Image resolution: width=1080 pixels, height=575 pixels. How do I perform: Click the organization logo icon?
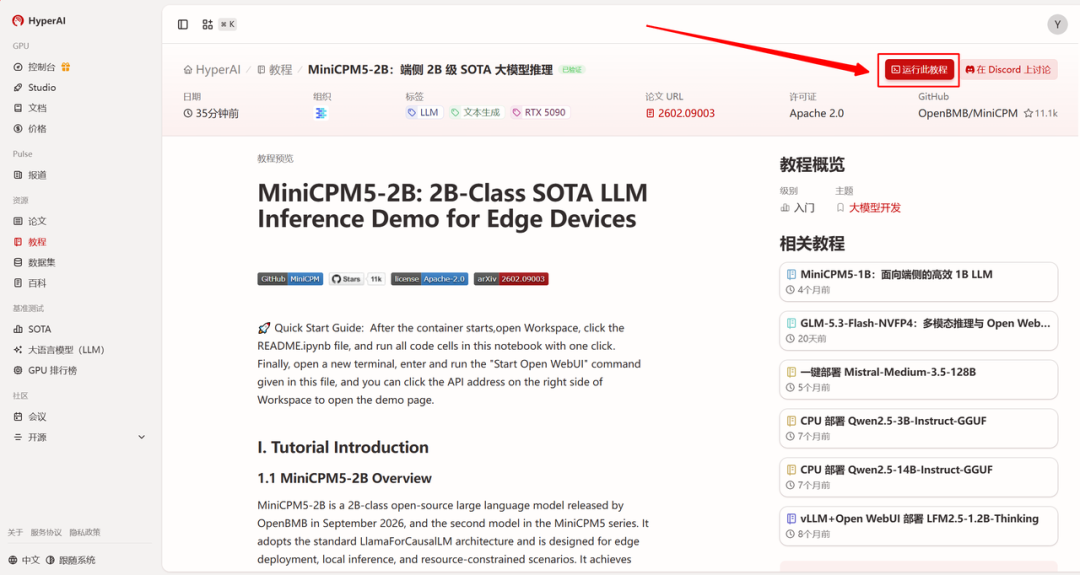(321, 113)
